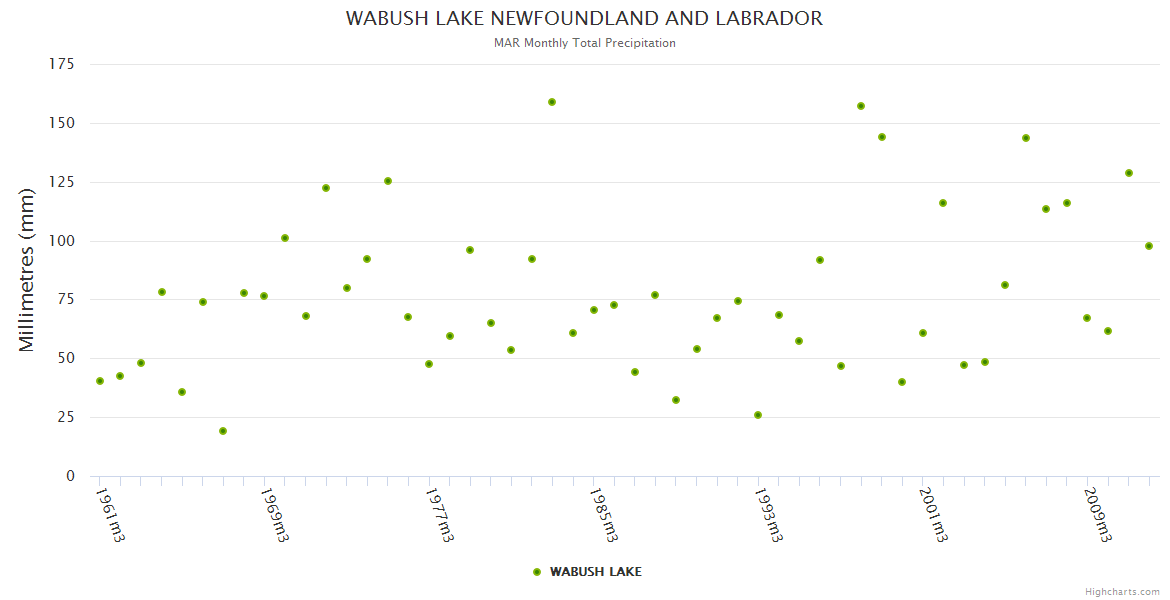The width and height of the screenshot is (1170, 600).
Task: Select the first data point at 1961m3
Action: [100, 381]
